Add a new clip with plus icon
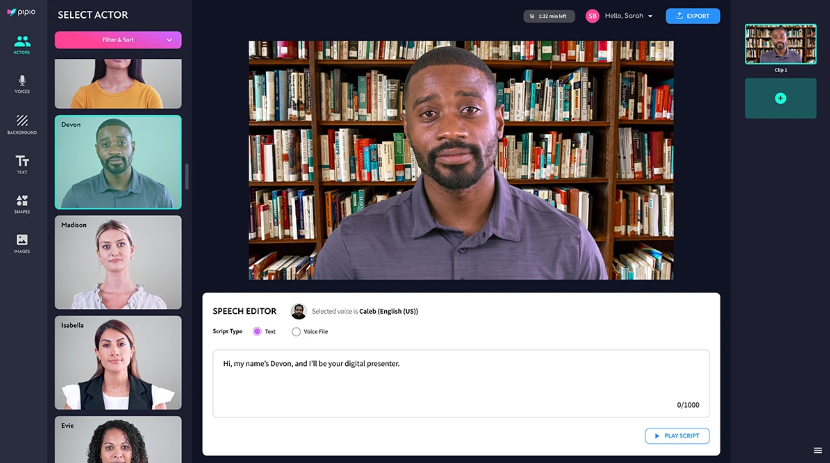830x463 pixels. point(780,98)
